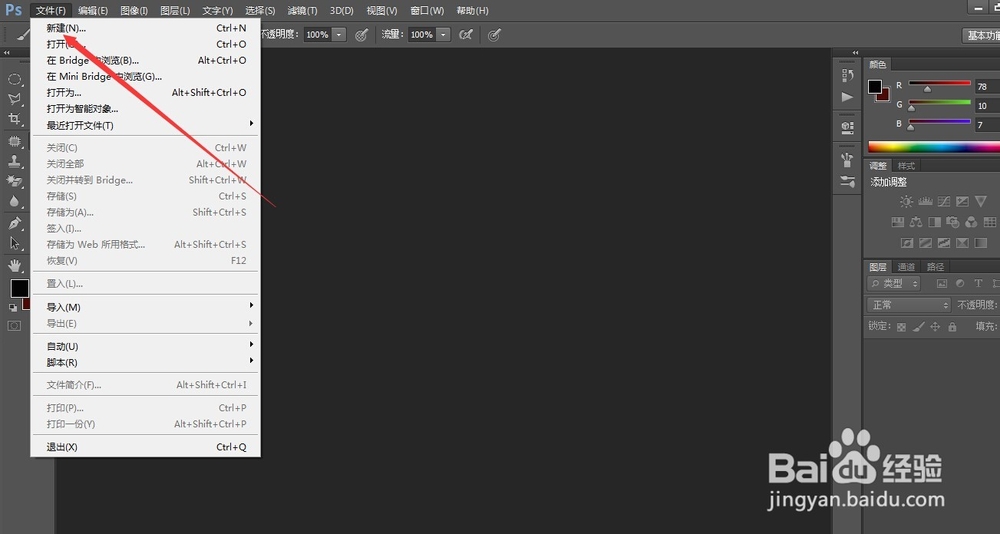
Task: Add a Vibrance adjustment
Action: point(981,202)
